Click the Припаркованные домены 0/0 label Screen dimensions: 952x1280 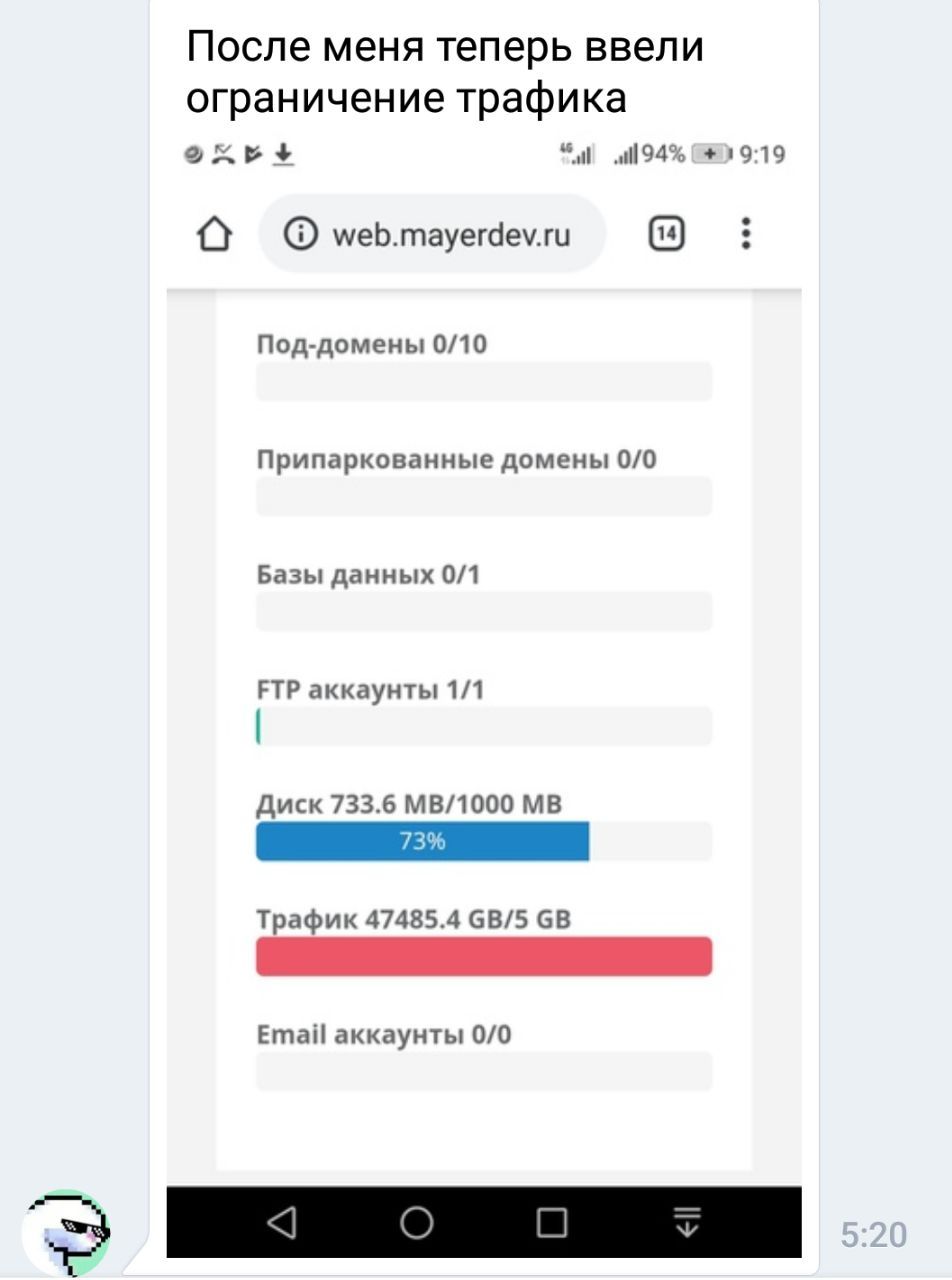point(457,460)
